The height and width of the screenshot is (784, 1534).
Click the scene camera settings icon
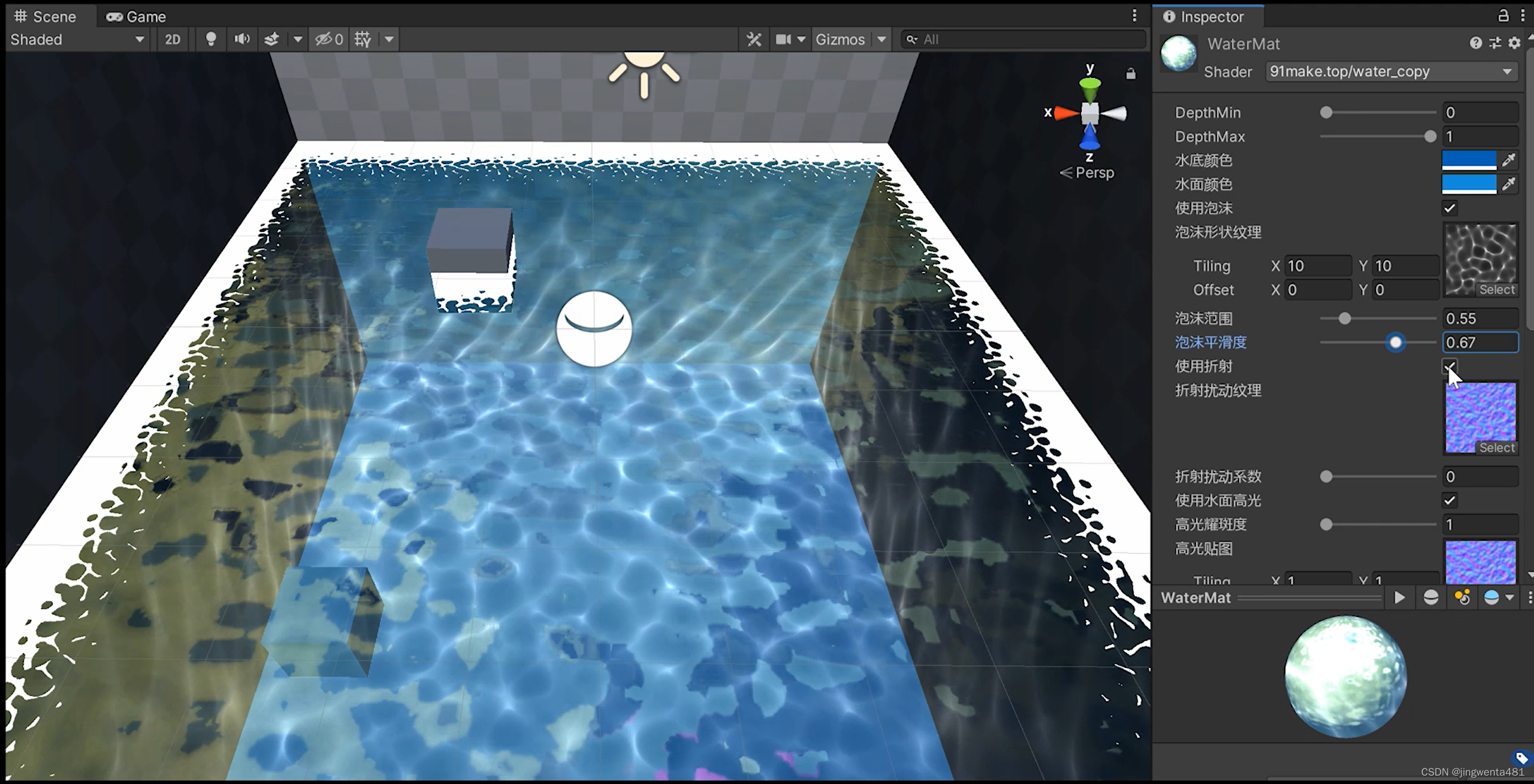coord(783,40)
